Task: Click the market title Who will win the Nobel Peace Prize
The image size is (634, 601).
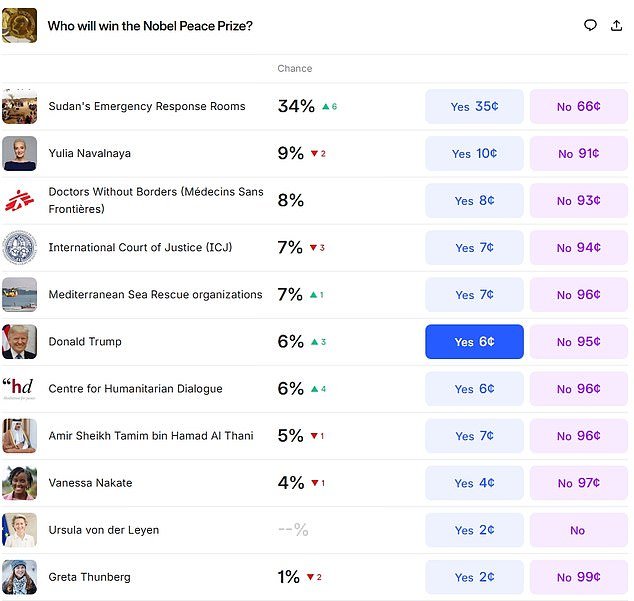Action: coord(150,25)
